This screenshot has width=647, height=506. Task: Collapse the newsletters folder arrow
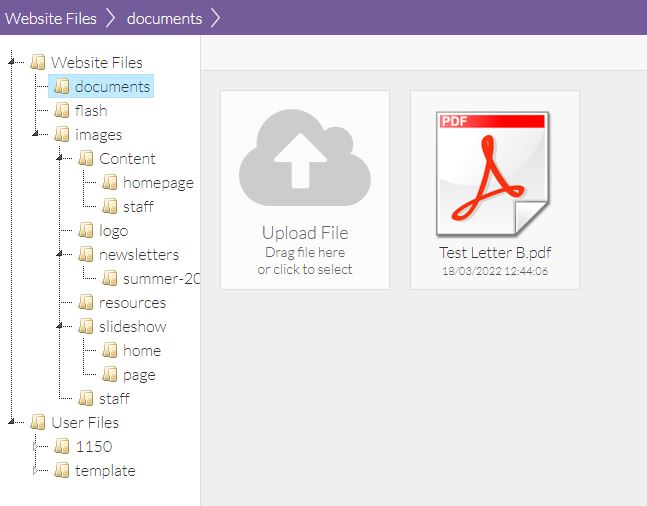tap(60, 255)
